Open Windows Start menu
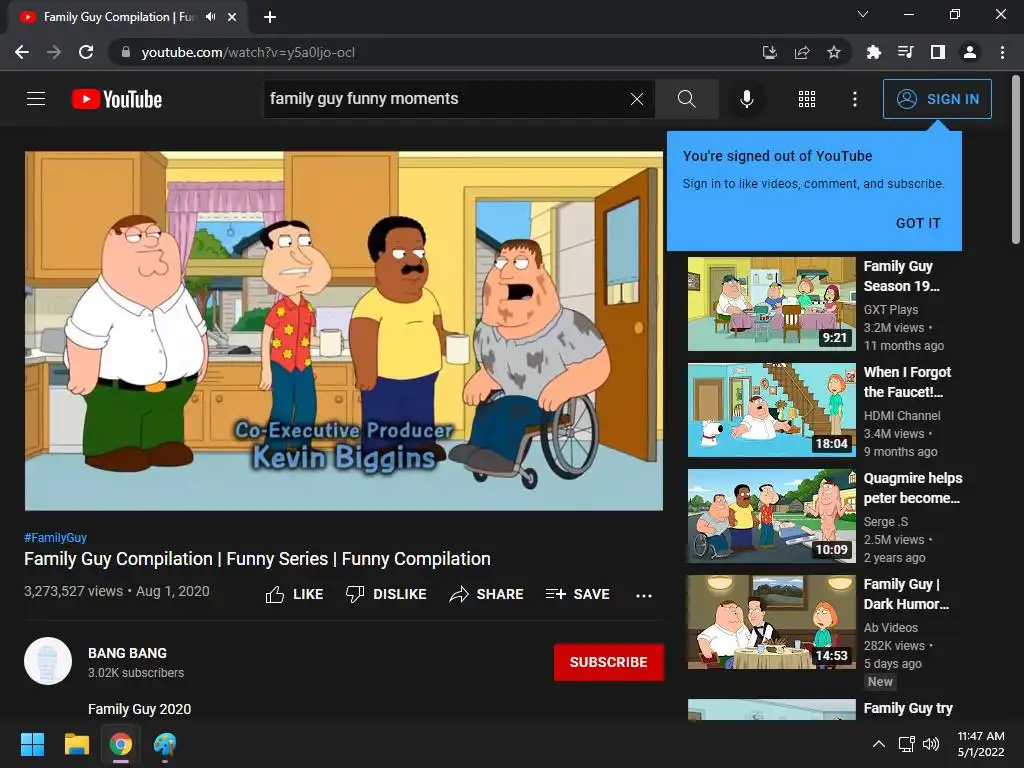This screenshot has width=1024, height=768. click(x=32, y=744)
